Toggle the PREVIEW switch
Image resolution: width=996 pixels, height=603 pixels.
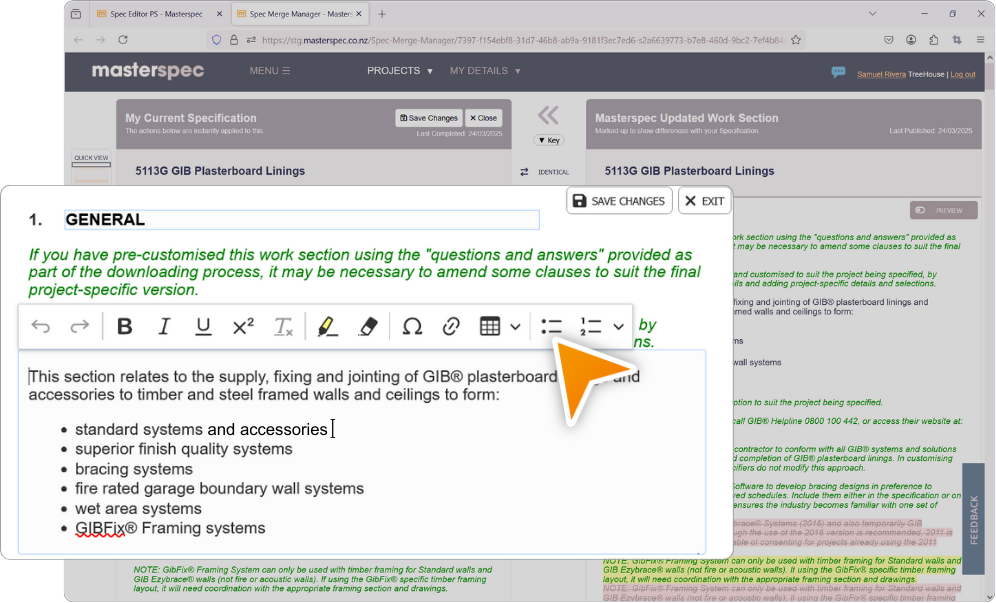[943, 210]
